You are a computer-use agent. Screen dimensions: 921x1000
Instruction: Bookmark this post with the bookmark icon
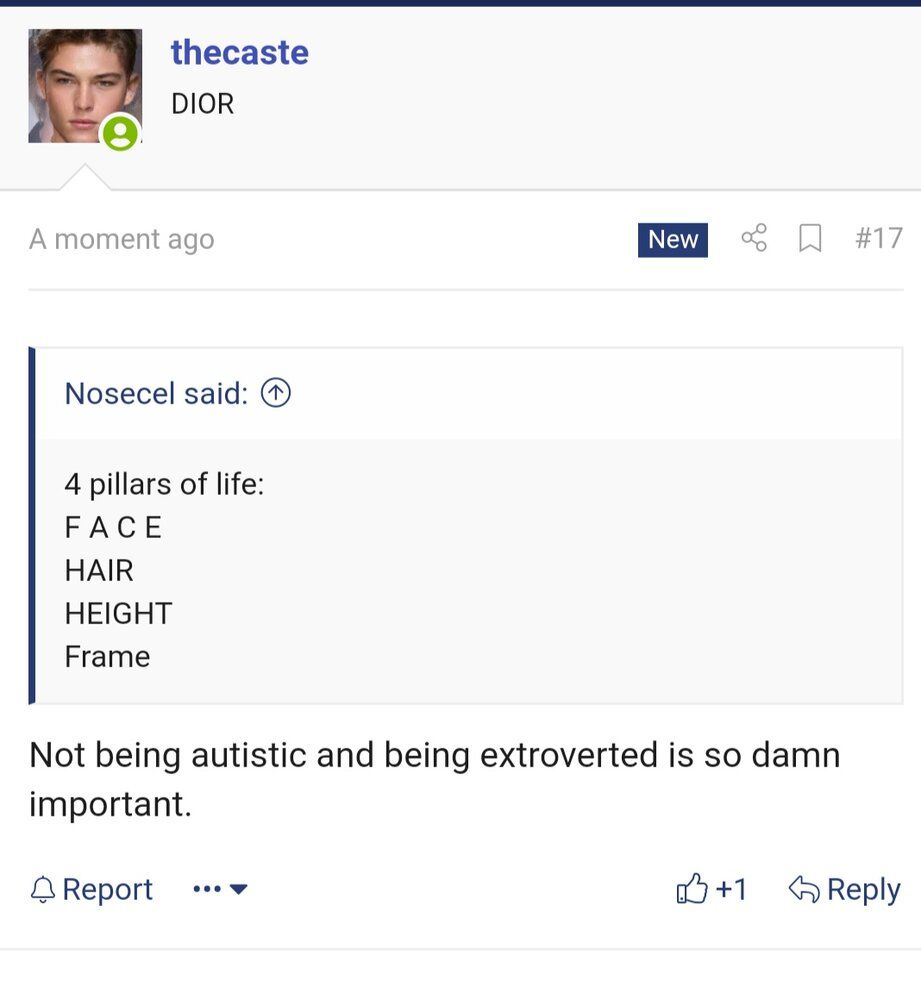click(810, 238)
